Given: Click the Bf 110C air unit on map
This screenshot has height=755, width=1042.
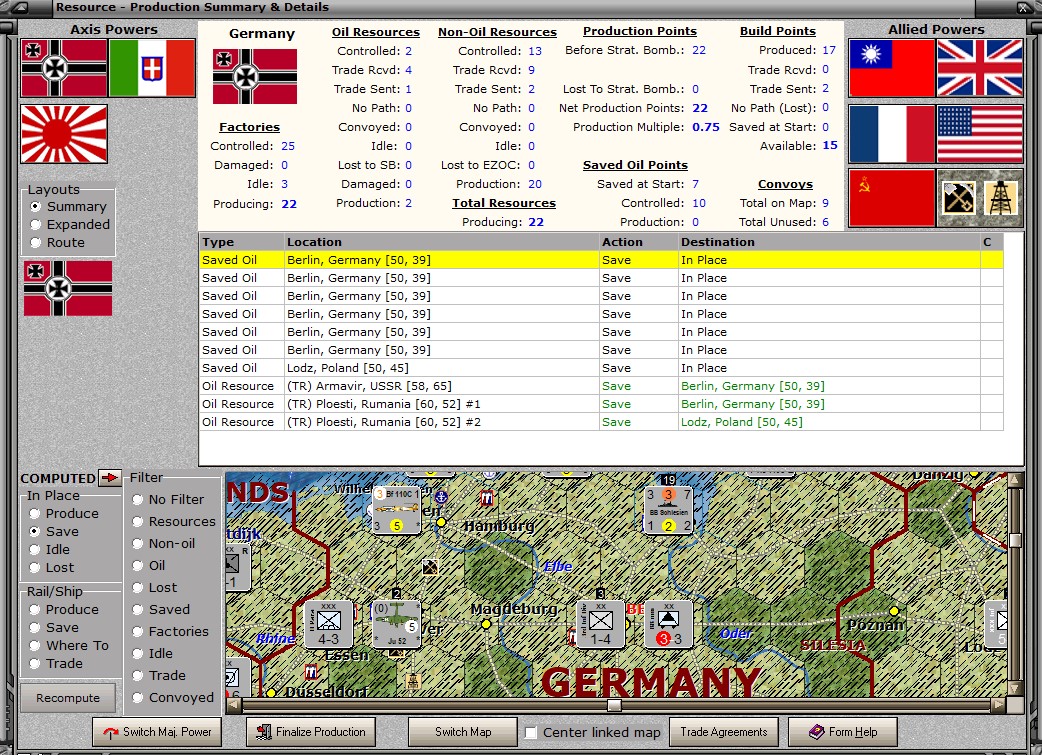Looking at the screenshot, I should tap(397, 510).
